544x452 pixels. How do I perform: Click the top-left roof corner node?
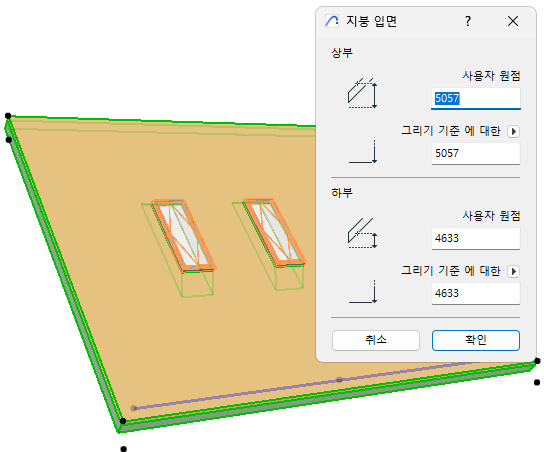(8, 116)
